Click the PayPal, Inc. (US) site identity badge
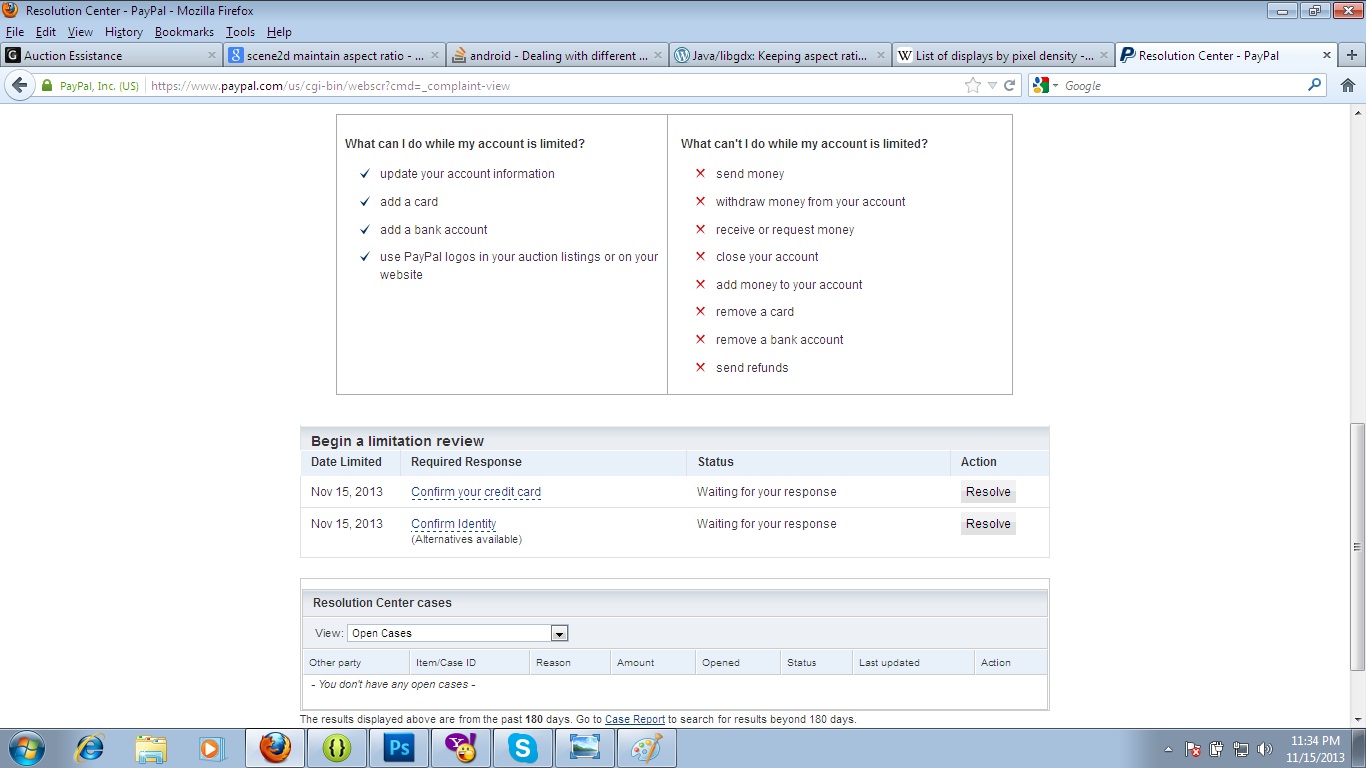 click(x=90, y=86)
